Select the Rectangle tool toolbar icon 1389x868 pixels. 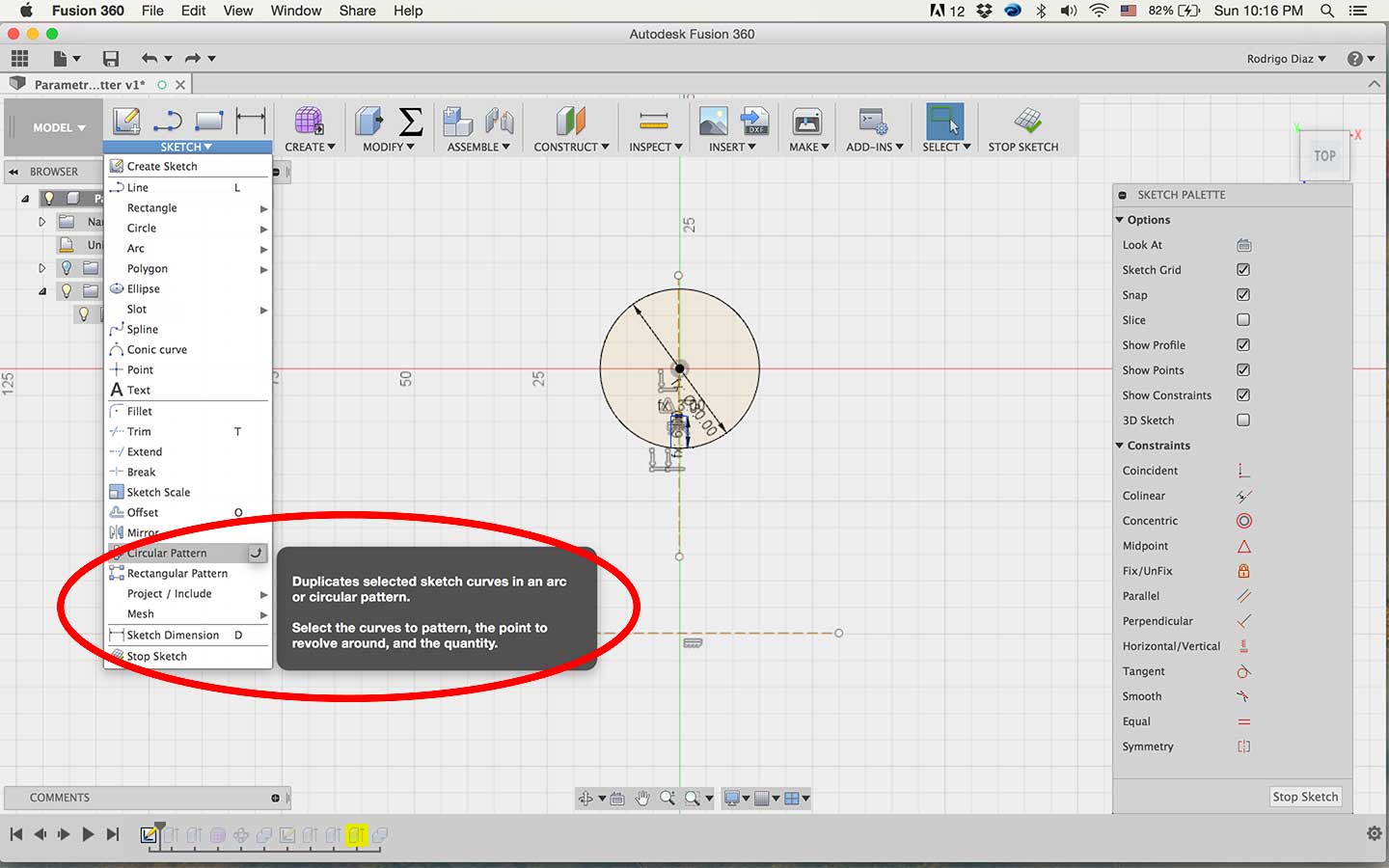pyautogui.click(x=209, y=122)
